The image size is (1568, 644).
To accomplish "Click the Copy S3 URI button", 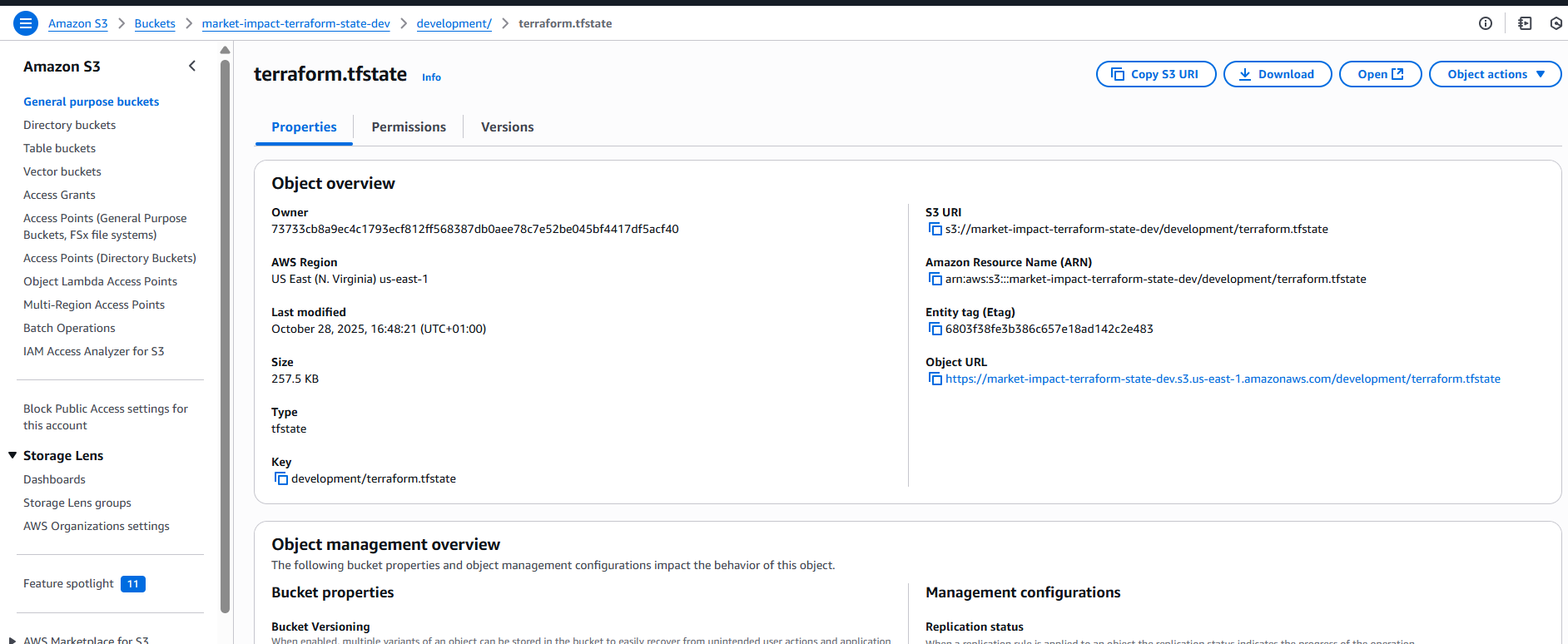I will pyautogui.click(x=1156, y=74).
